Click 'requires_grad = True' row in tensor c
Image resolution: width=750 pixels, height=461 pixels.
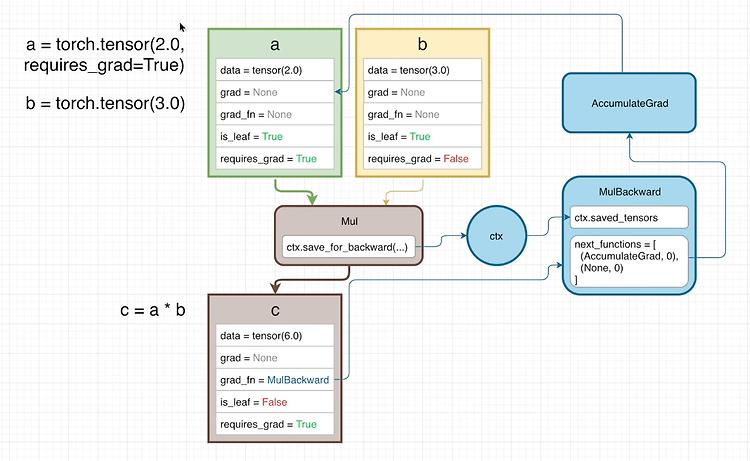(275, 424)
